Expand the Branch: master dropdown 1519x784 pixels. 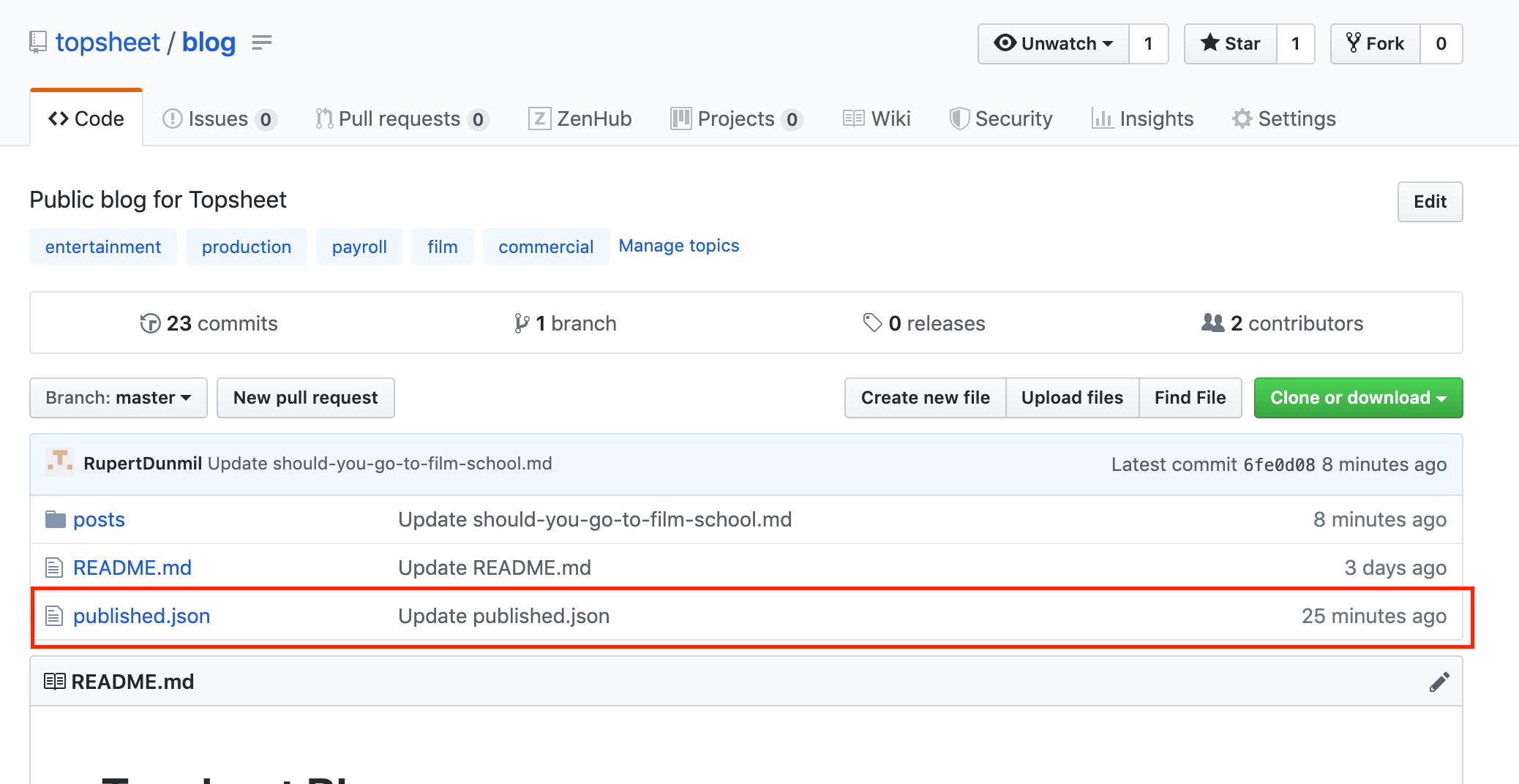119,398
